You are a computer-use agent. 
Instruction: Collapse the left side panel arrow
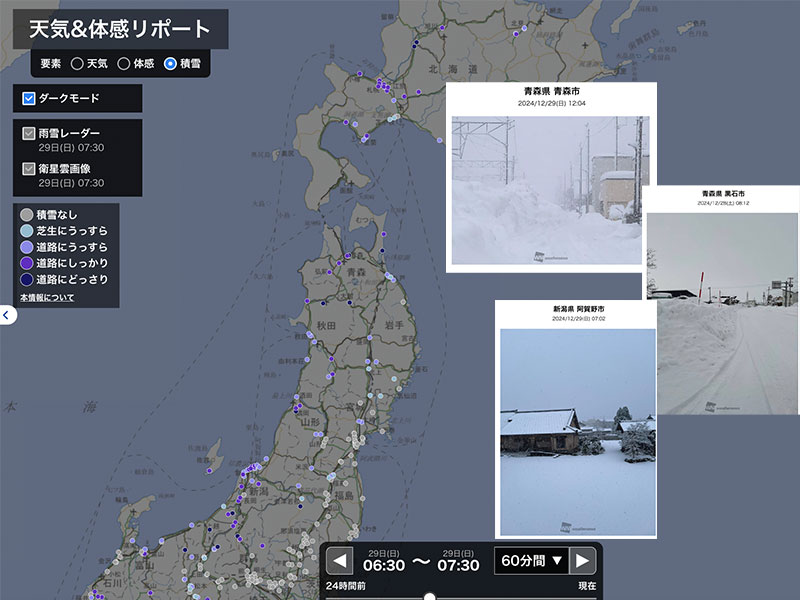(x=6, y=315)
